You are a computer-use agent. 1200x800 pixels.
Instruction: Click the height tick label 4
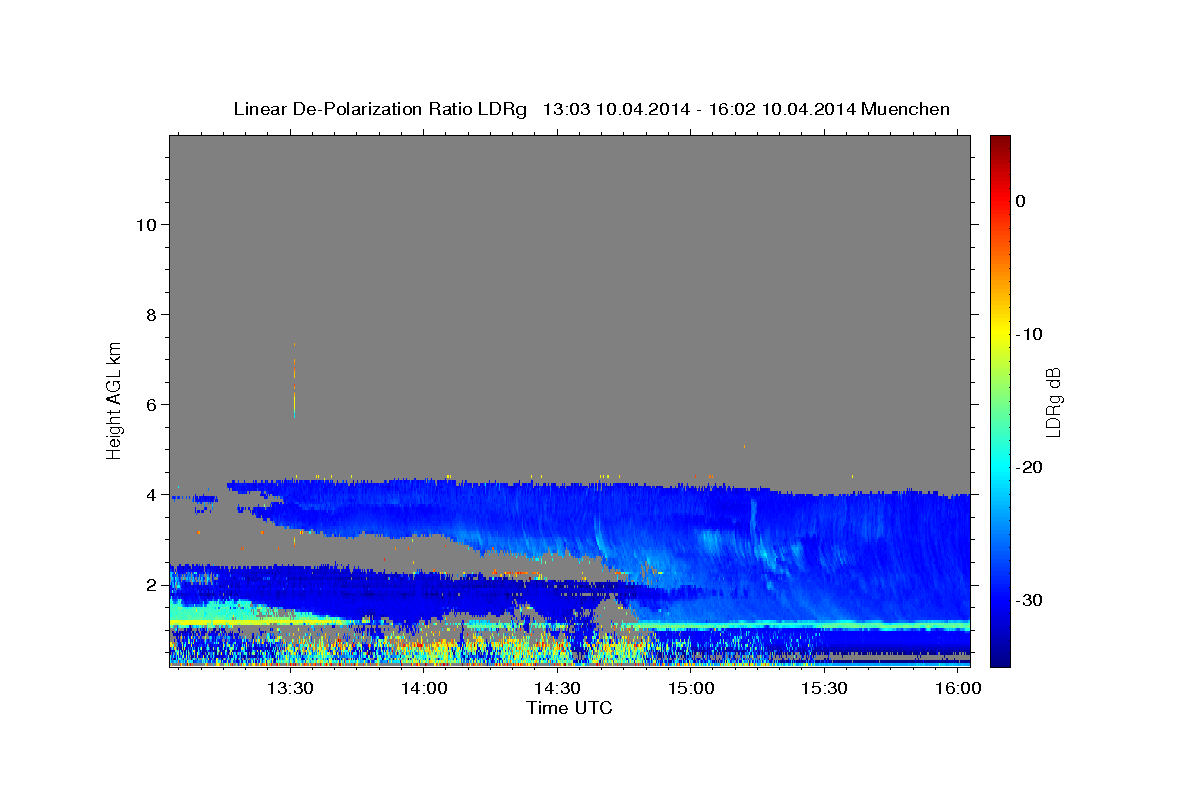(x=151, y=494)
